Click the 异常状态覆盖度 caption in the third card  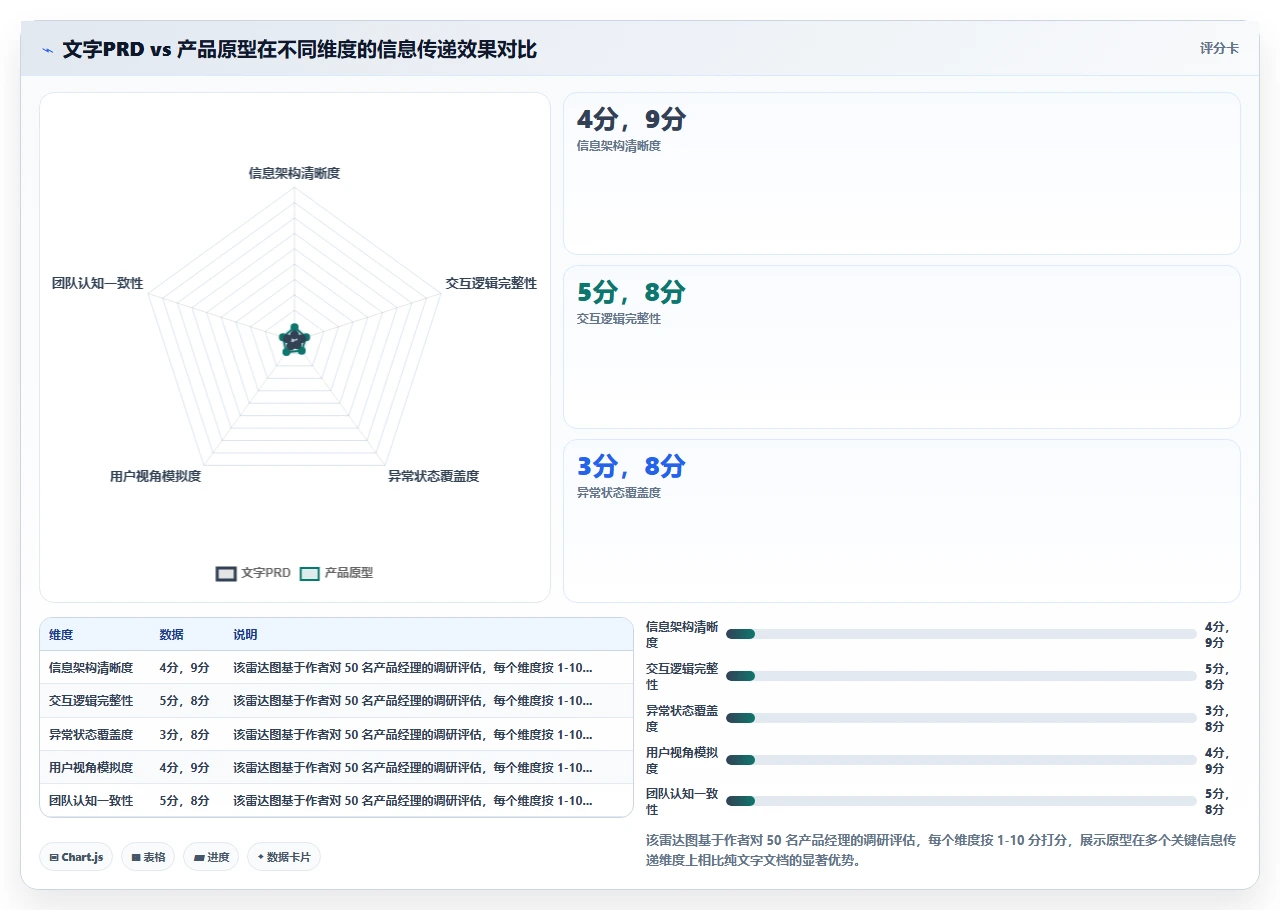click(x=619, y=493)
